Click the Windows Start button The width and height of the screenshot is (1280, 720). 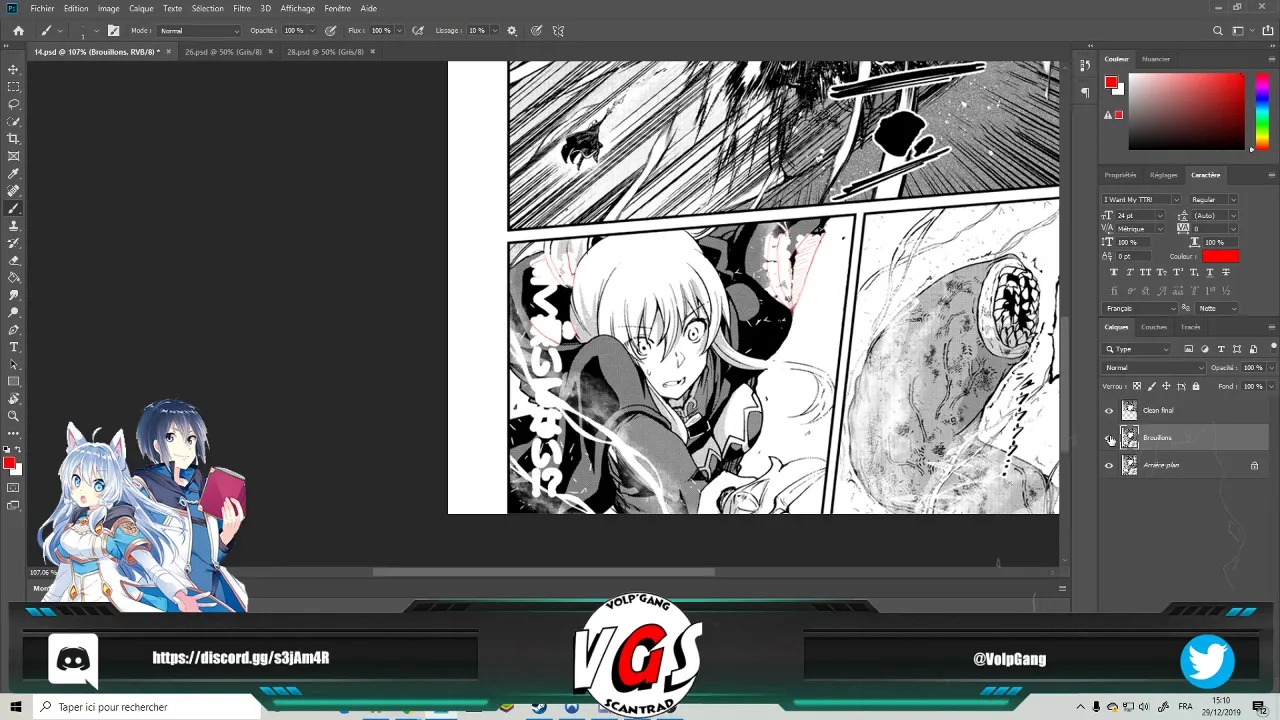pos(17,707)
